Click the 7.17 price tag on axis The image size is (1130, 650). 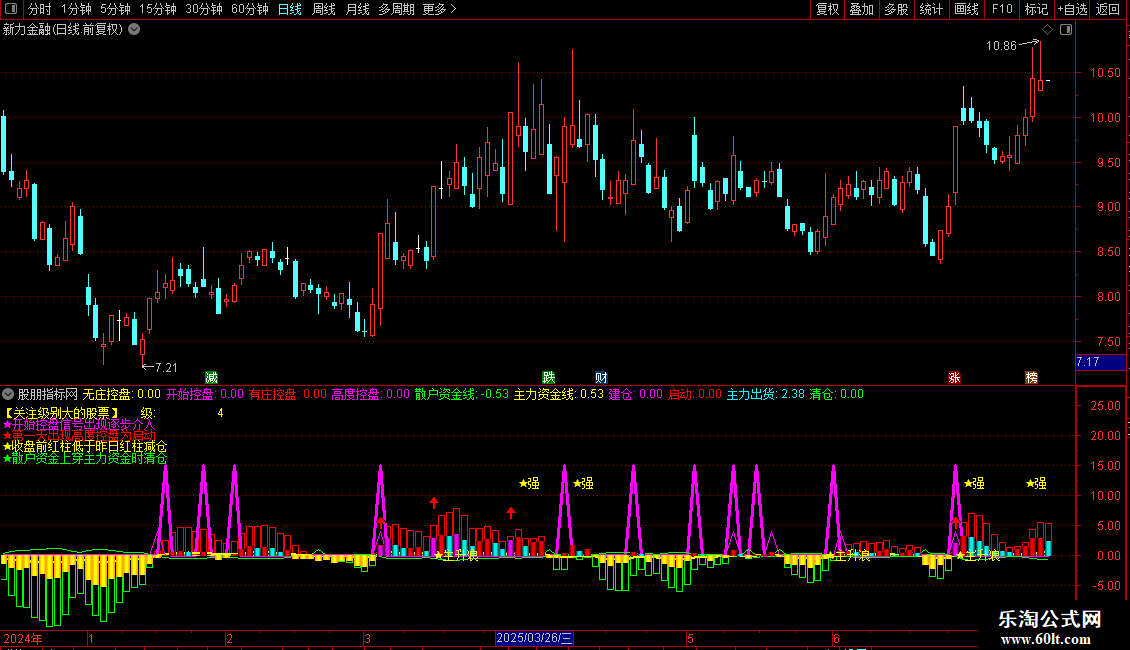point(1100,362)
